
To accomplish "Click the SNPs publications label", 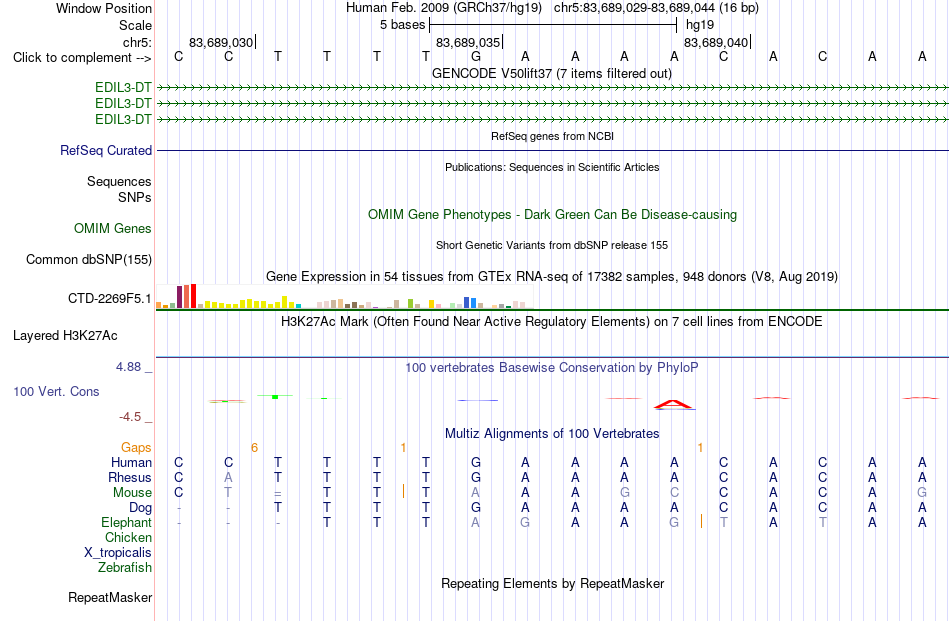I will (x=135, y=197).
